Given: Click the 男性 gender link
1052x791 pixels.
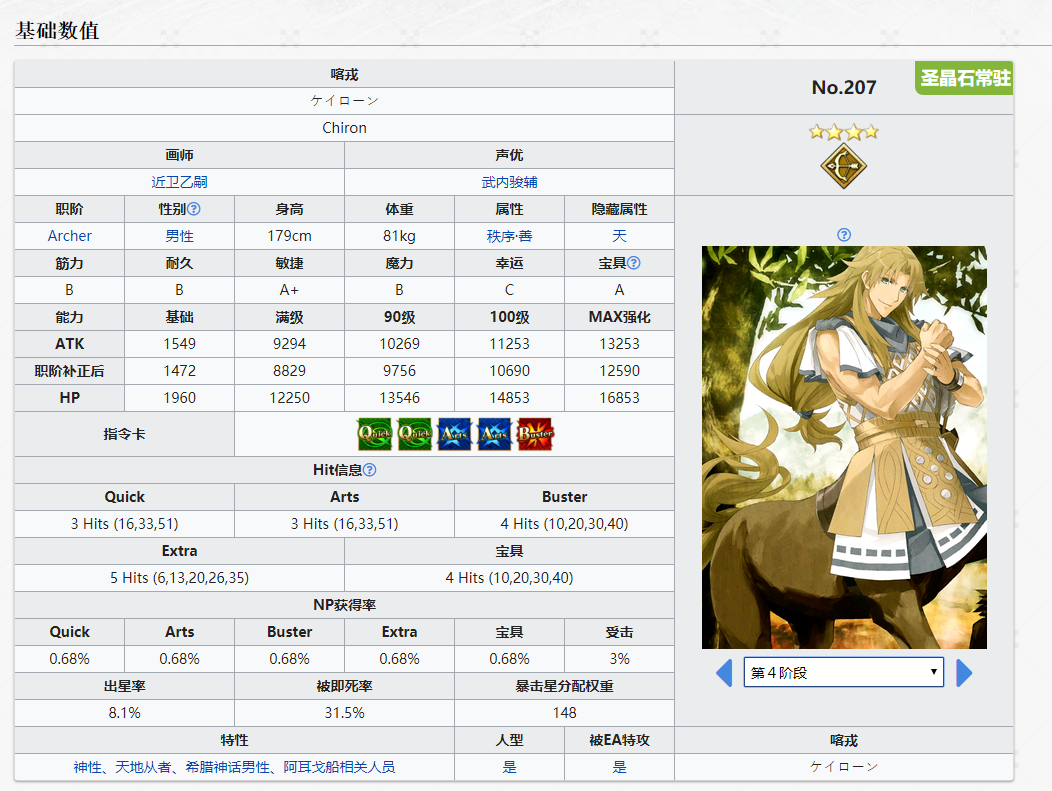Looking at the screenshot, I should 180,236.
